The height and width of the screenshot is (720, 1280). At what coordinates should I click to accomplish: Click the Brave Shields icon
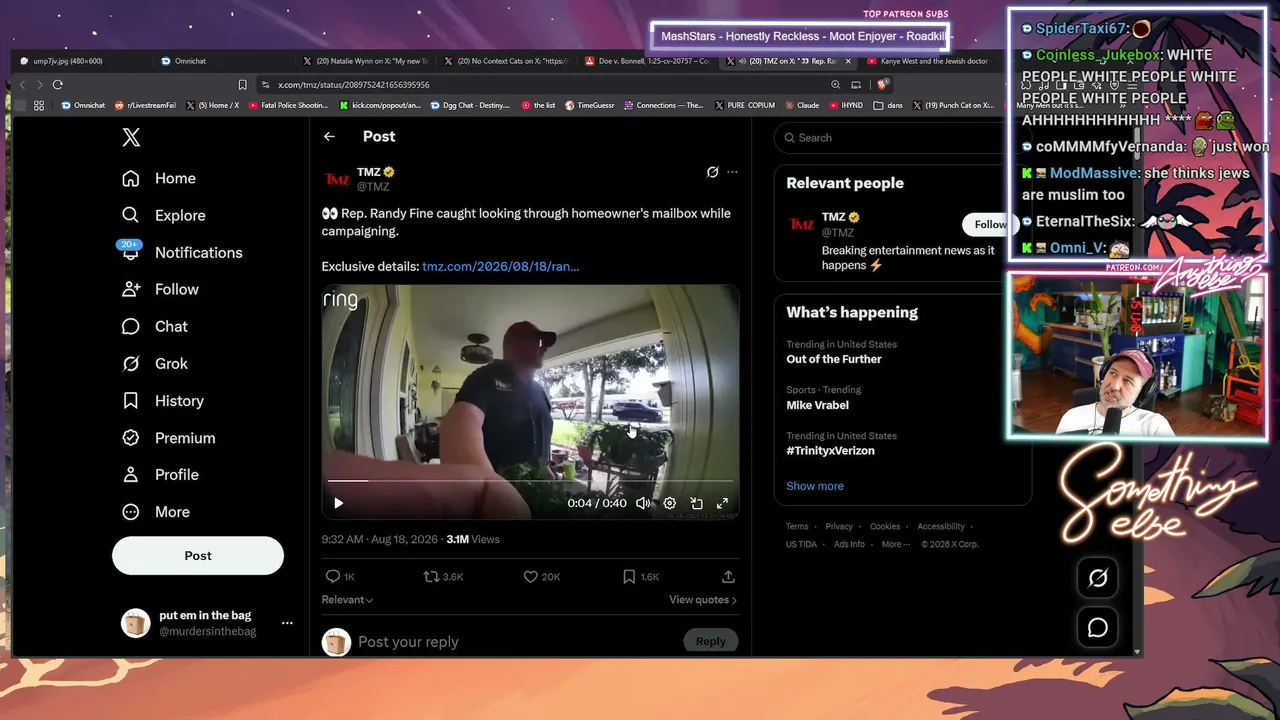pos(882,85)
